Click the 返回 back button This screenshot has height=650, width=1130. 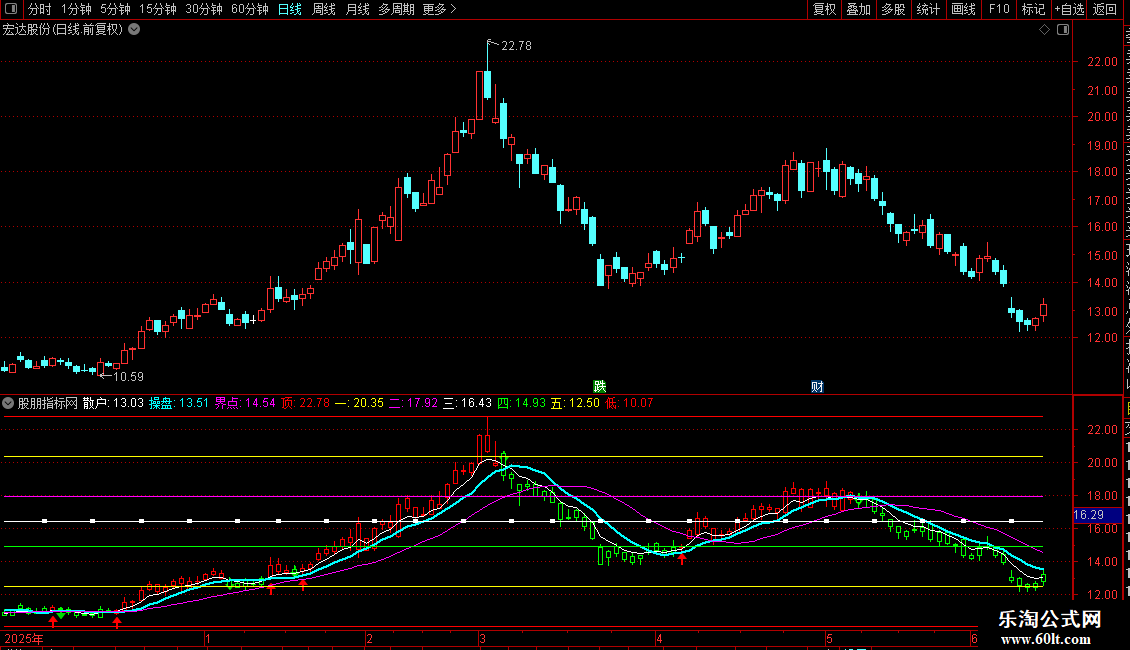pyautogui.click(x=1104, y=9)
